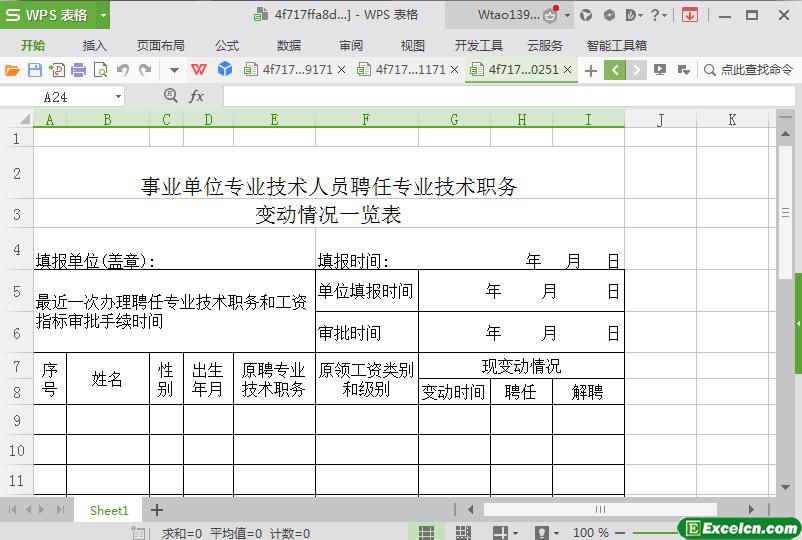The height and width of the screenshot is (540, 802).
Task: Go to next tab with right arrow
Action: [636, 70]
